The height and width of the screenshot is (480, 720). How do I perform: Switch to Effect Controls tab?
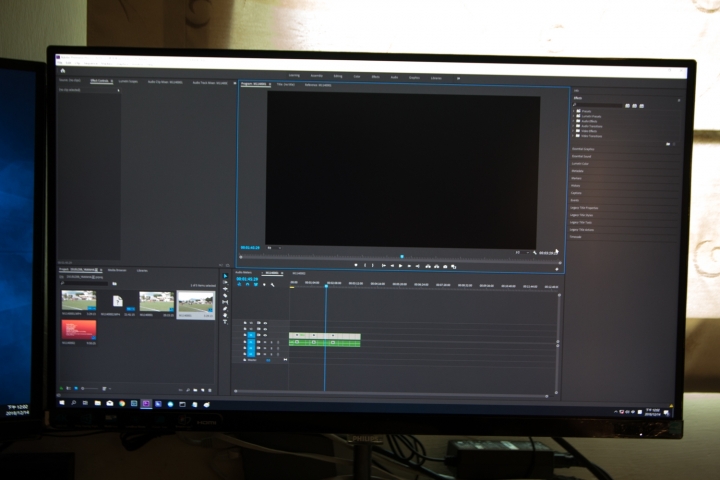pos(99,81)
